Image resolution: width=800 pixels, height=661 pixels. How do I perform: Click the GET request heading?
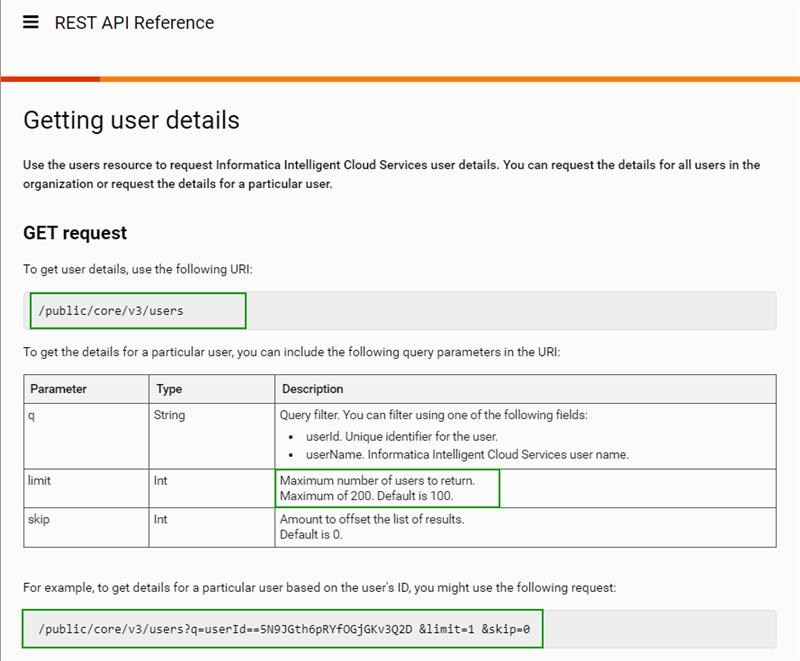click(75, 233)
